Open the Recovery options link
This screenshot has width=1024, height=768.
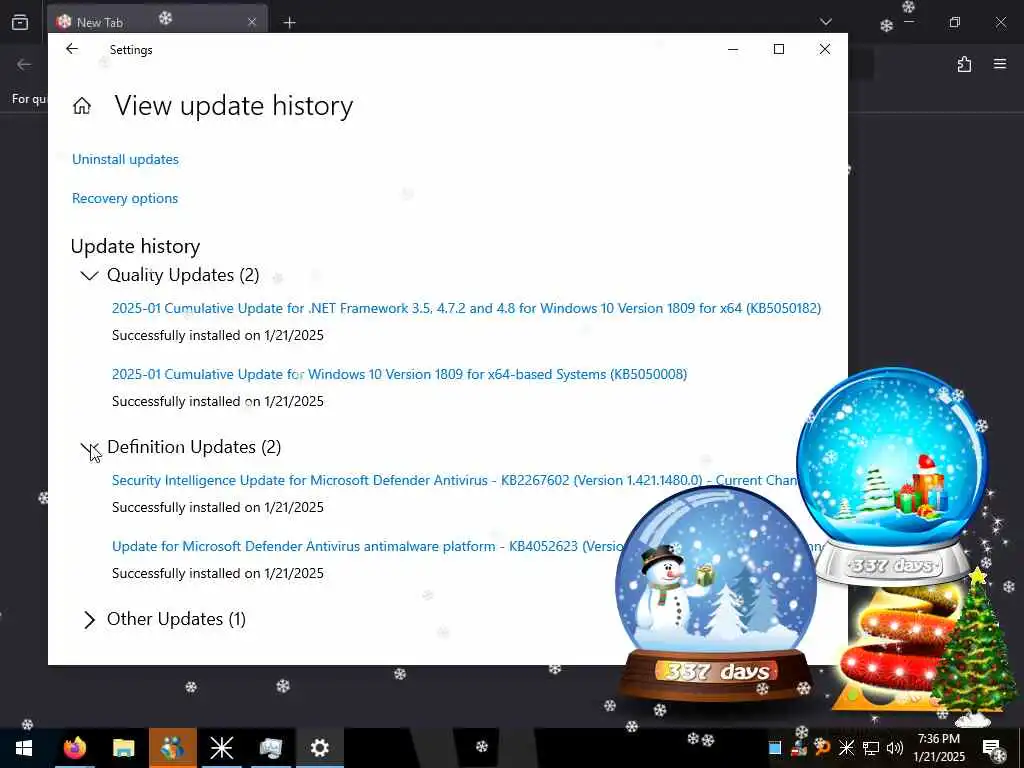(x=125, y=199)
